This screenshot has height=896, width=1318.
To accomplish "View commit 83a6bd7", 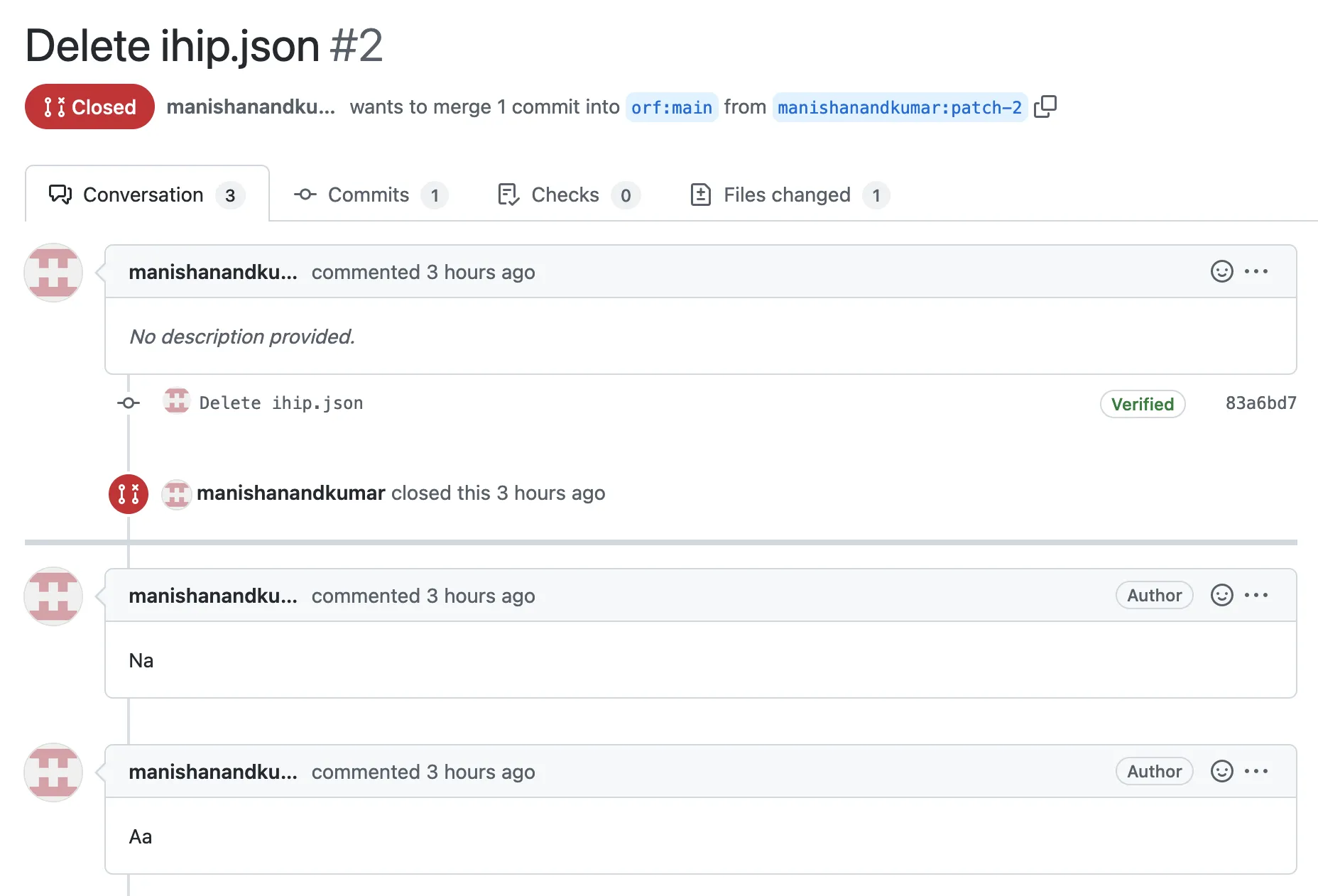I will (1260, 403).
